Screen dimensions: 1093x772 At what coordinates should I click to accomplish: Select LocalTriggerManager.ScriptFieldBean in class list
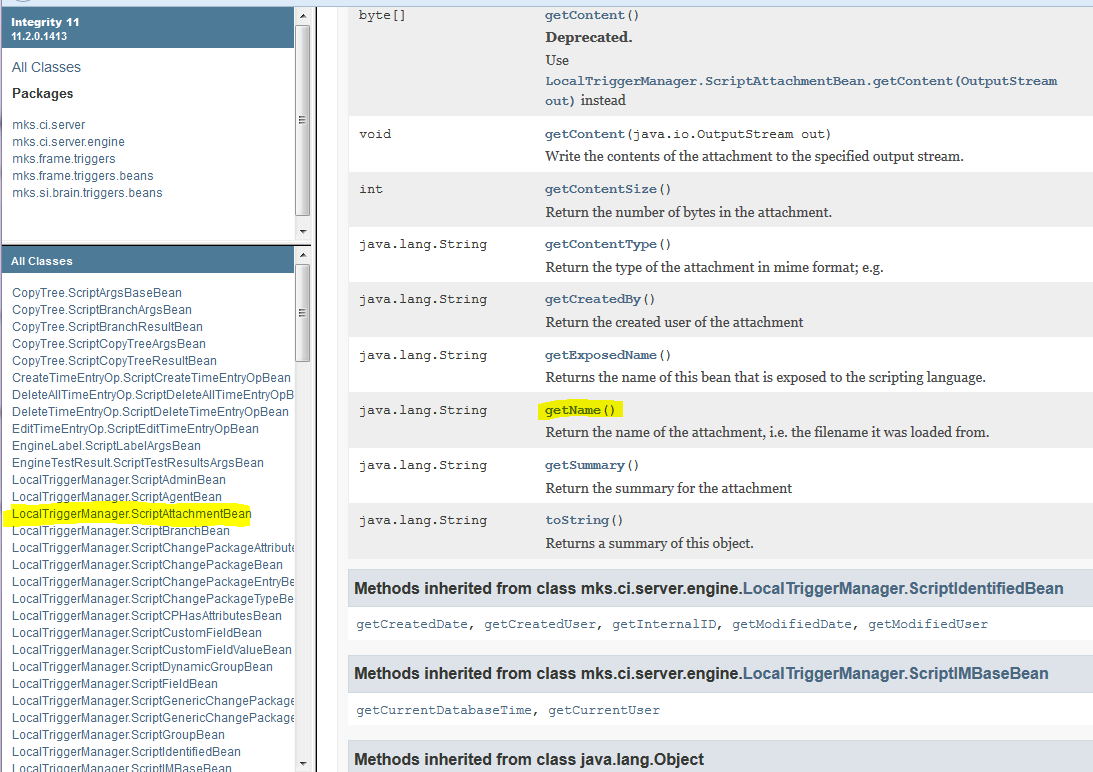pos(115,684)
